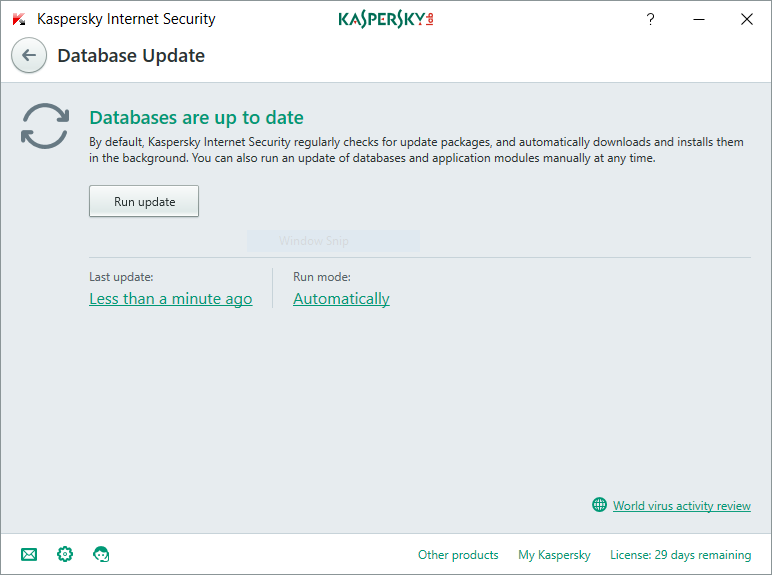Click the Database Update page title
This screenshot has height=575, width=772.
131,56
